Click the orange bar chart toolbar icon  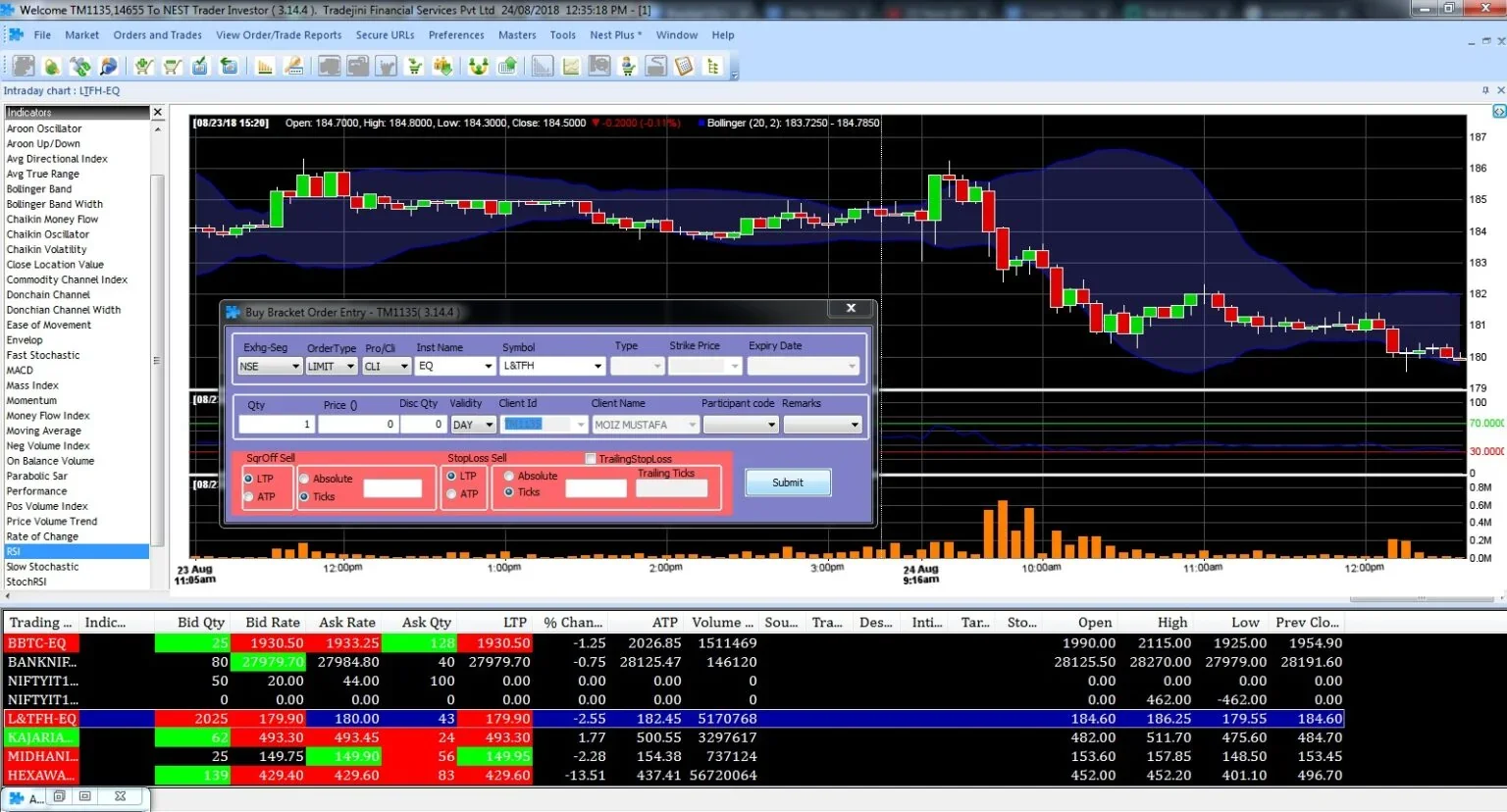click(x=265, y=67)
